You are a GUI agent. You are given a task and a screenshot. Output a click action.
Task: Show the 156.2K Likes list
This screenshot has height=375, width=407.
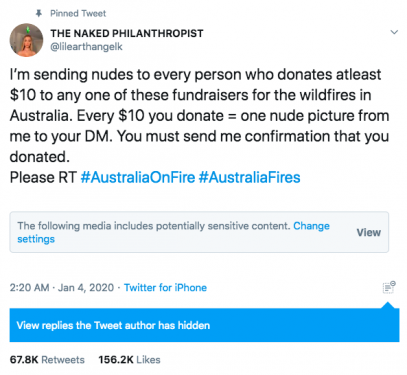tap(129, 360)
